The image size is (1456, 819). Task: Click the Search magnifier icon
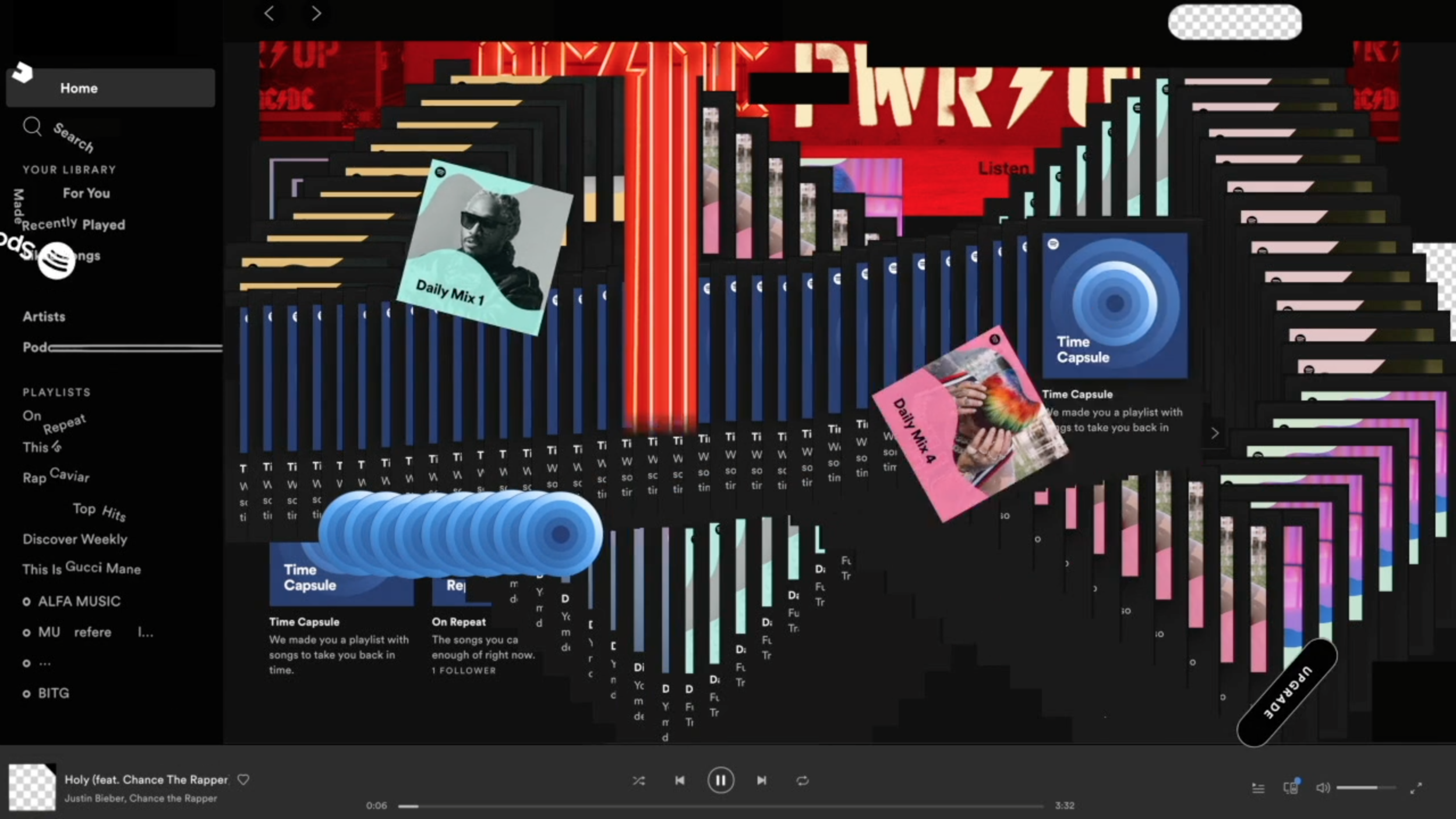[33, 126]
